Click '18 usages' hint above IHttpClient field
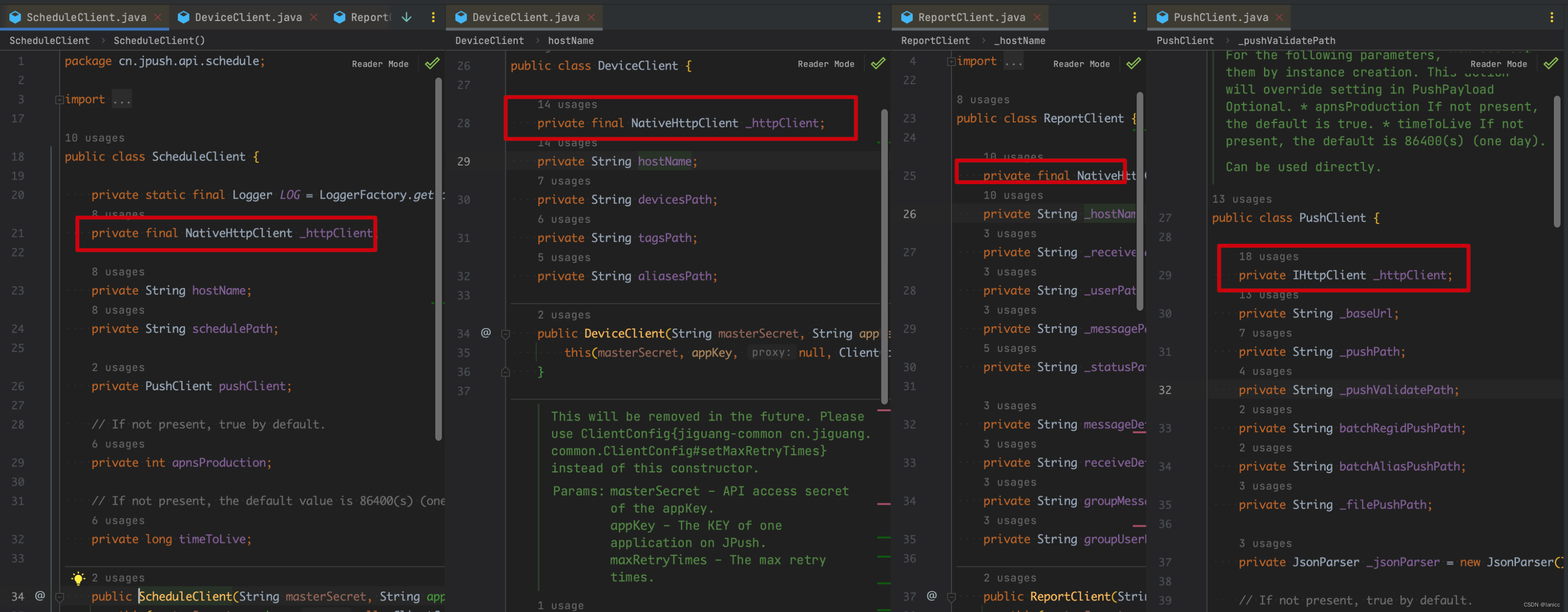 [x=1268, y=257]
